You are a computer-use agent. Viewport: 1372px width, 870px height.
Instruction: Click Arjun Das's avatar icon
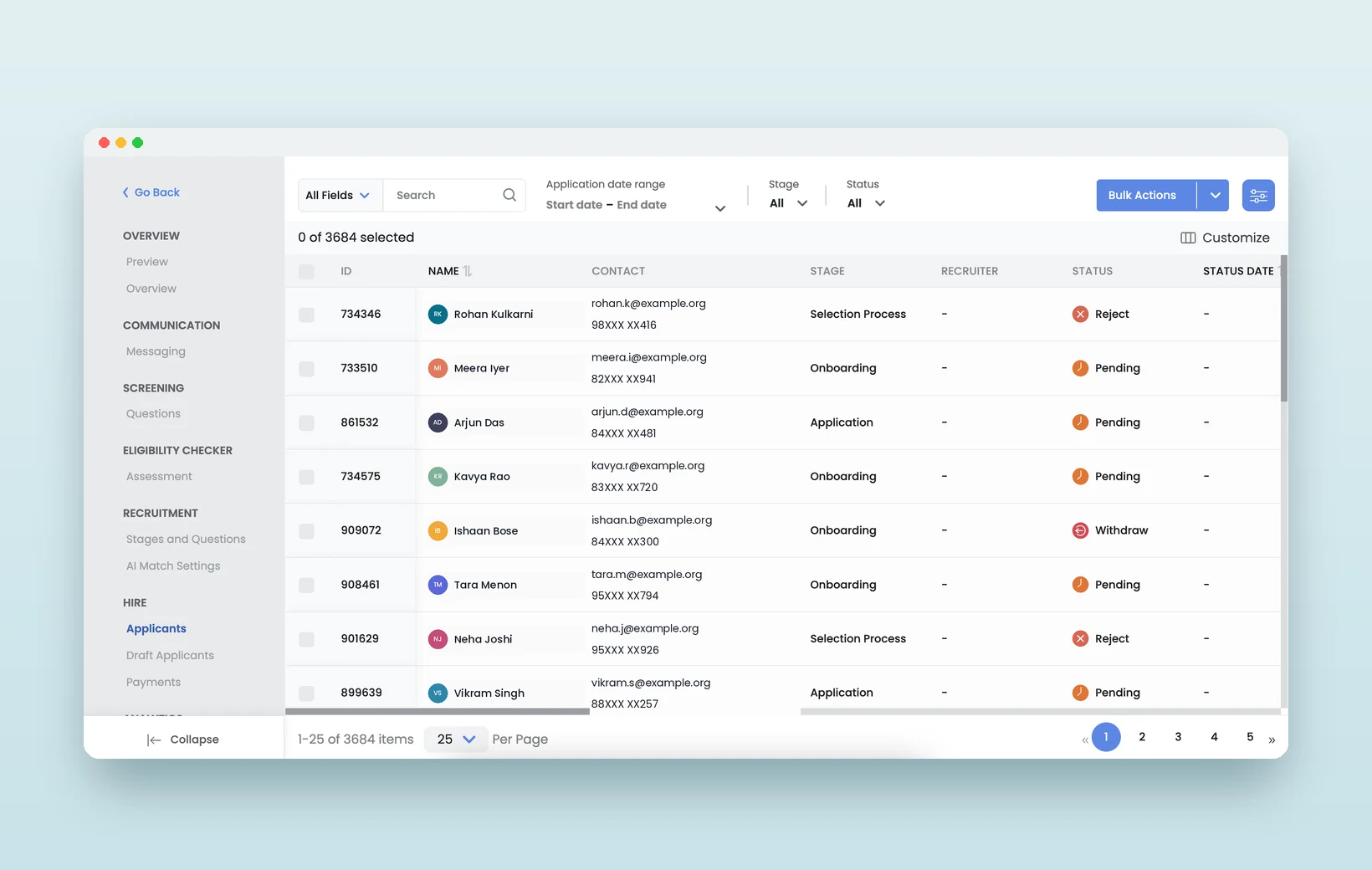tap(438, 422)
